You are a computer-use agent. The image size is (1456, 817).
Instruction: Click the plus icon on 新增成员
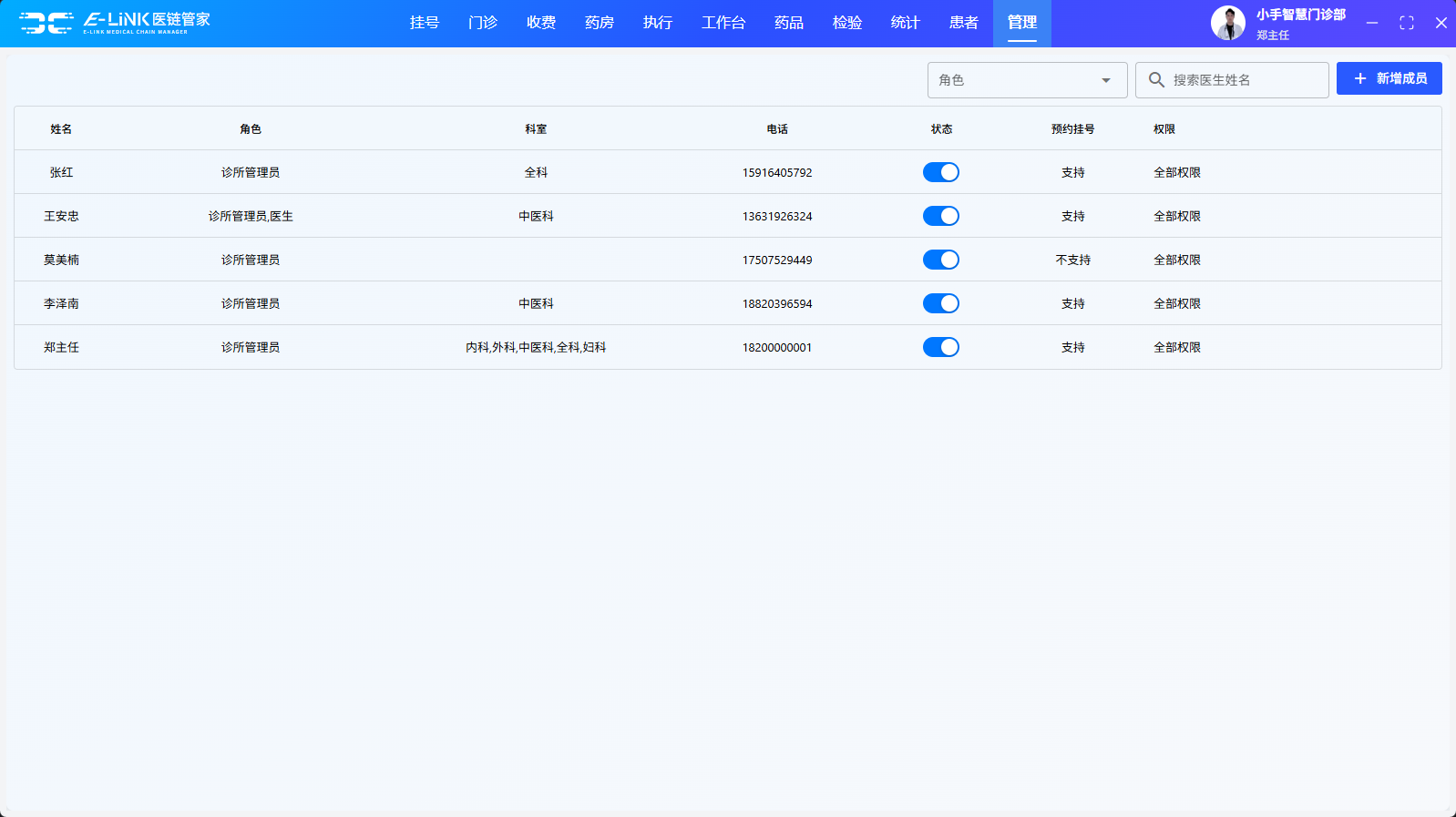(1360, 79)
